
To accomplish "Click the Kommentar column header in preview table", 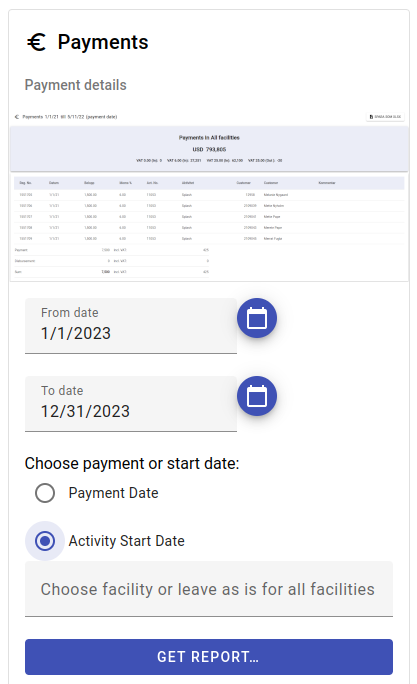I will coord(327,183).
